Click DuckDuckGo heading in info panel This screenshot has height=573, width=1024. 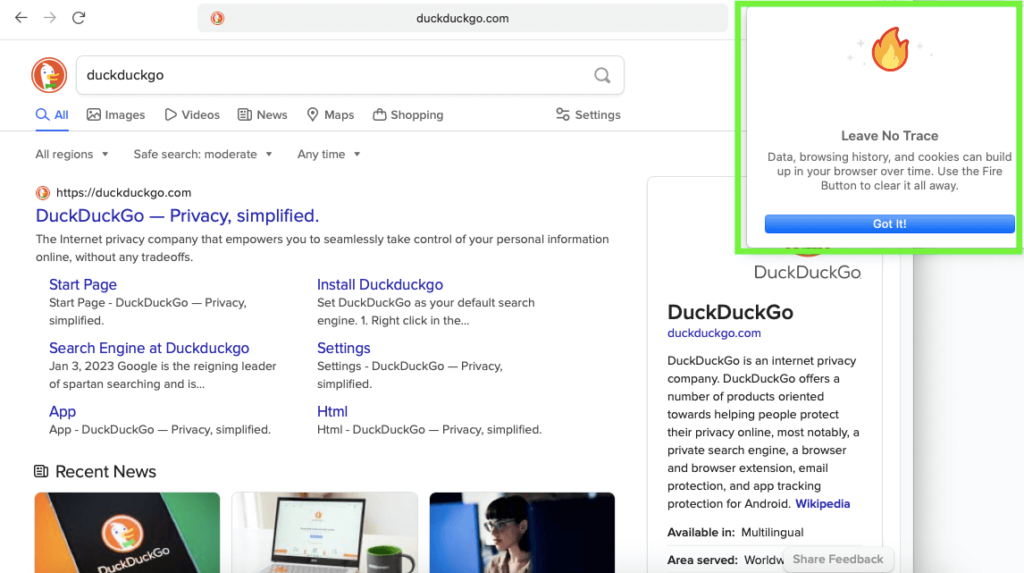point(730,312)
